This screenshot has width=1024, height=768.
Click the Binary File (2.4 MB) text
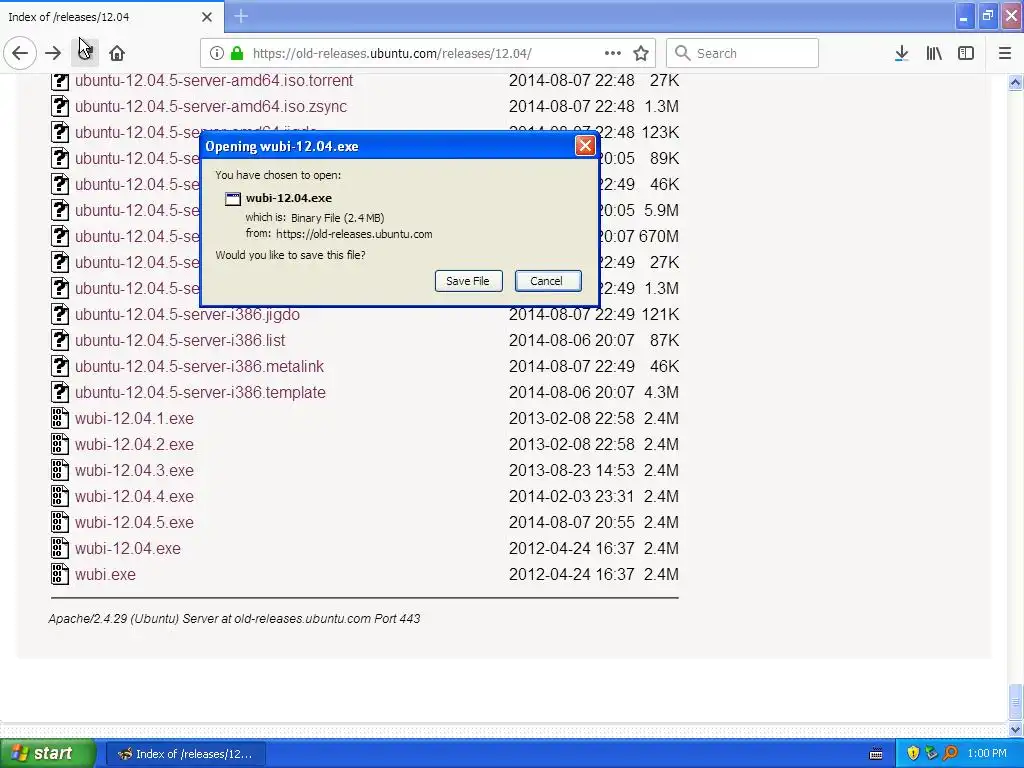338,218
